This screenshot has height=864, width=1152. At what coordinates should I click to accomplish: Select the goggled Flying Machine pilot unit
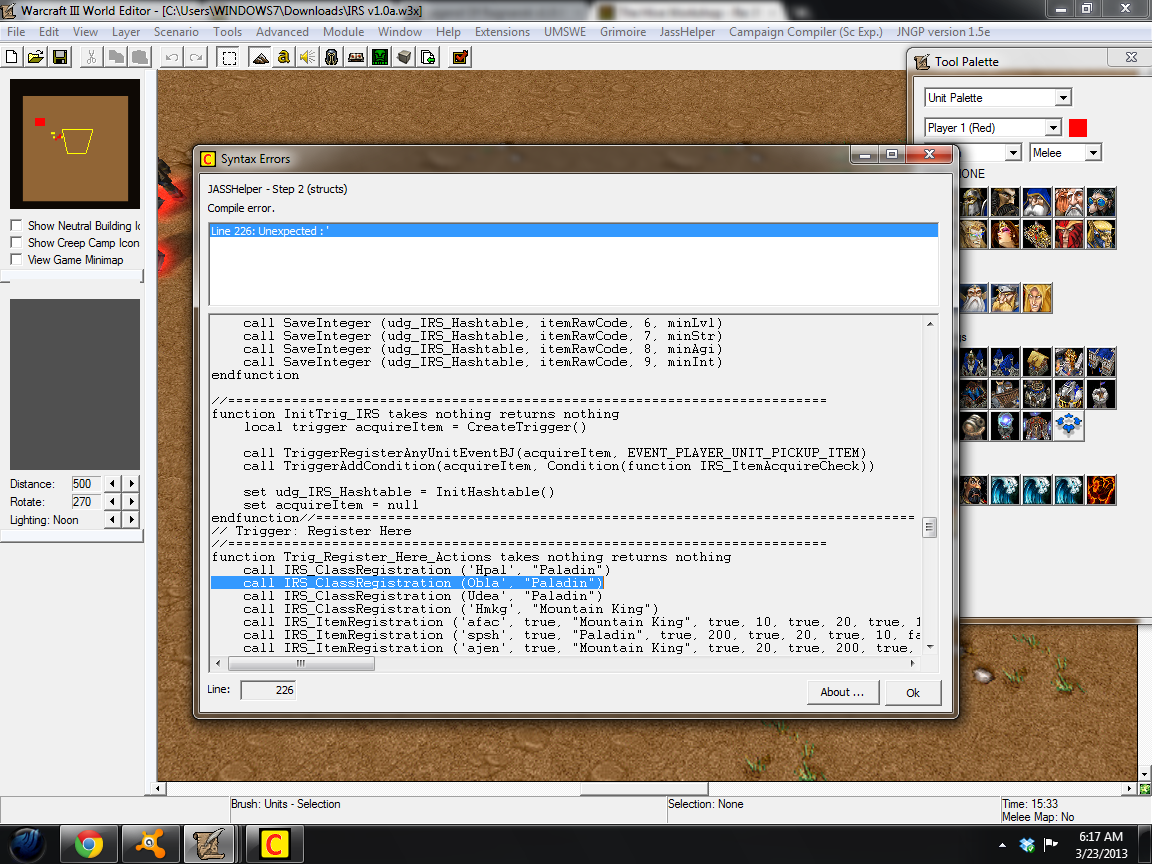click(1101, 201)
